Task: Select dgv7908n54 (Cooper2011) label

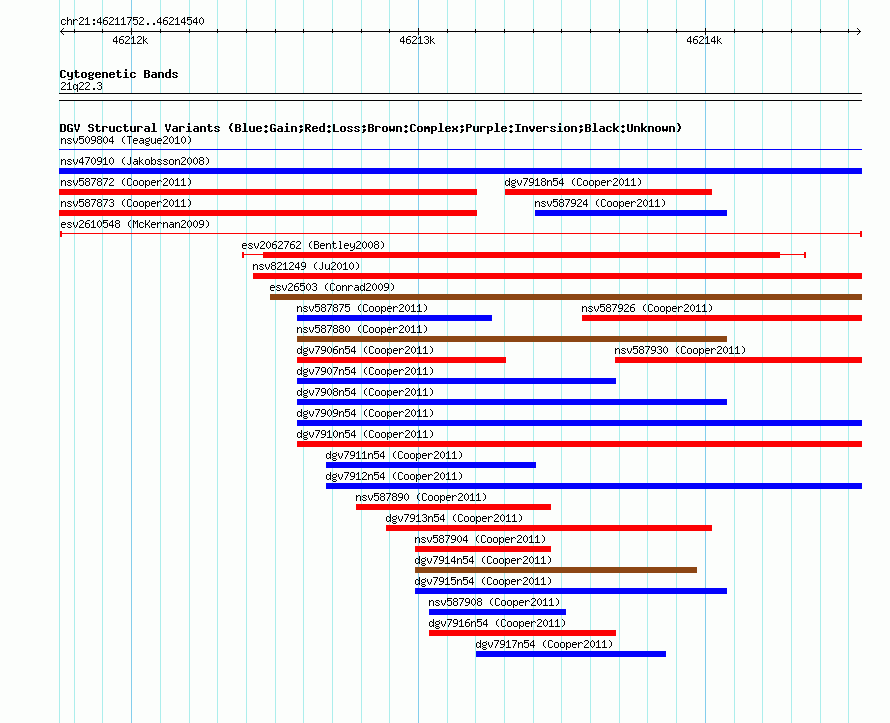Action: click(365, 392)
